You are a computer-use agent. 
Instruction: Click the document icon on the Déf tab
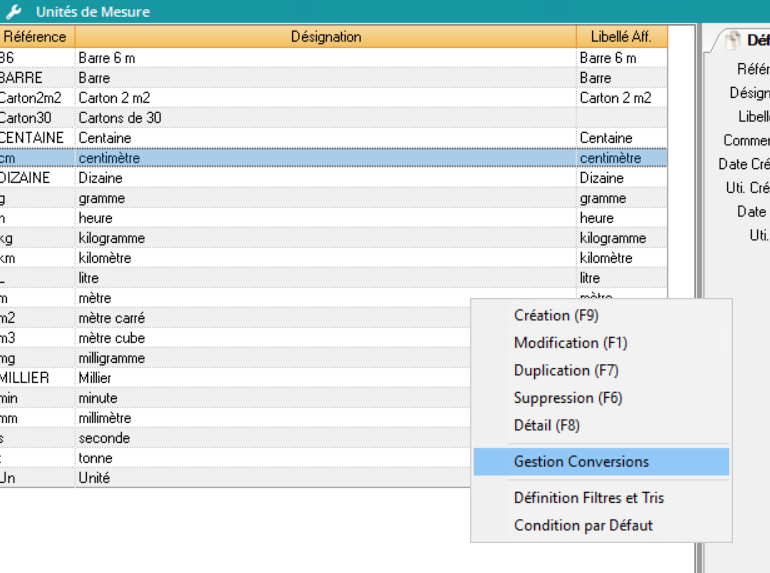tap(732, 40)
